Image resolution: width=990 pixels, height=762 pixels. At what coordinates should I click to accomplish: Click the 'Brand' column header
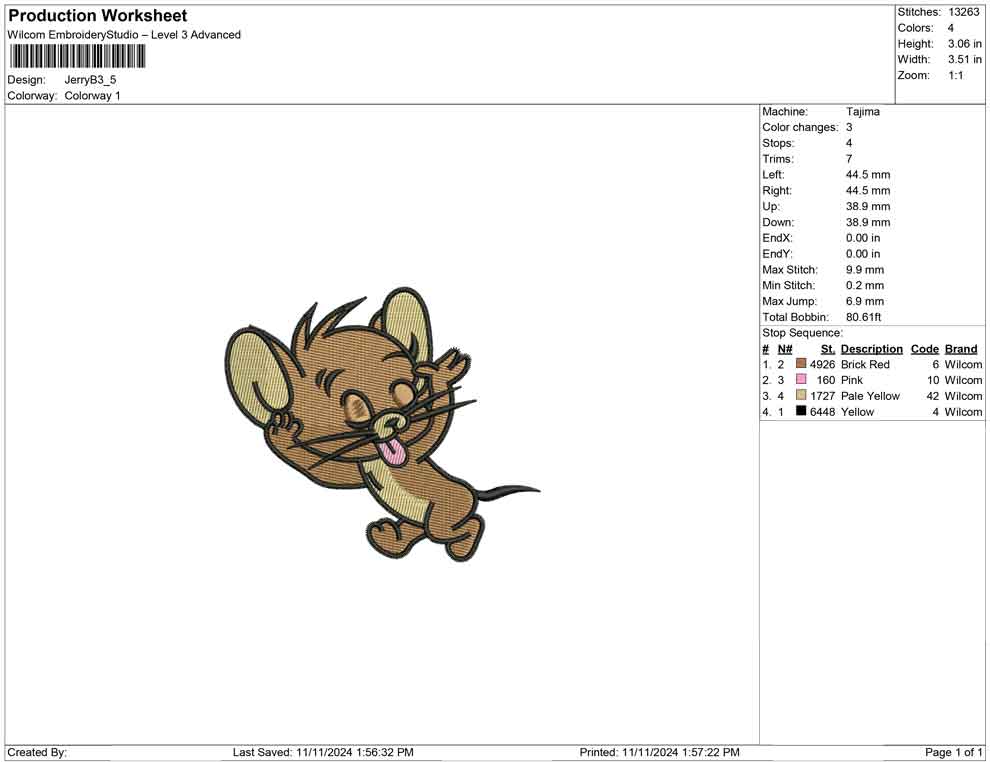961,348
